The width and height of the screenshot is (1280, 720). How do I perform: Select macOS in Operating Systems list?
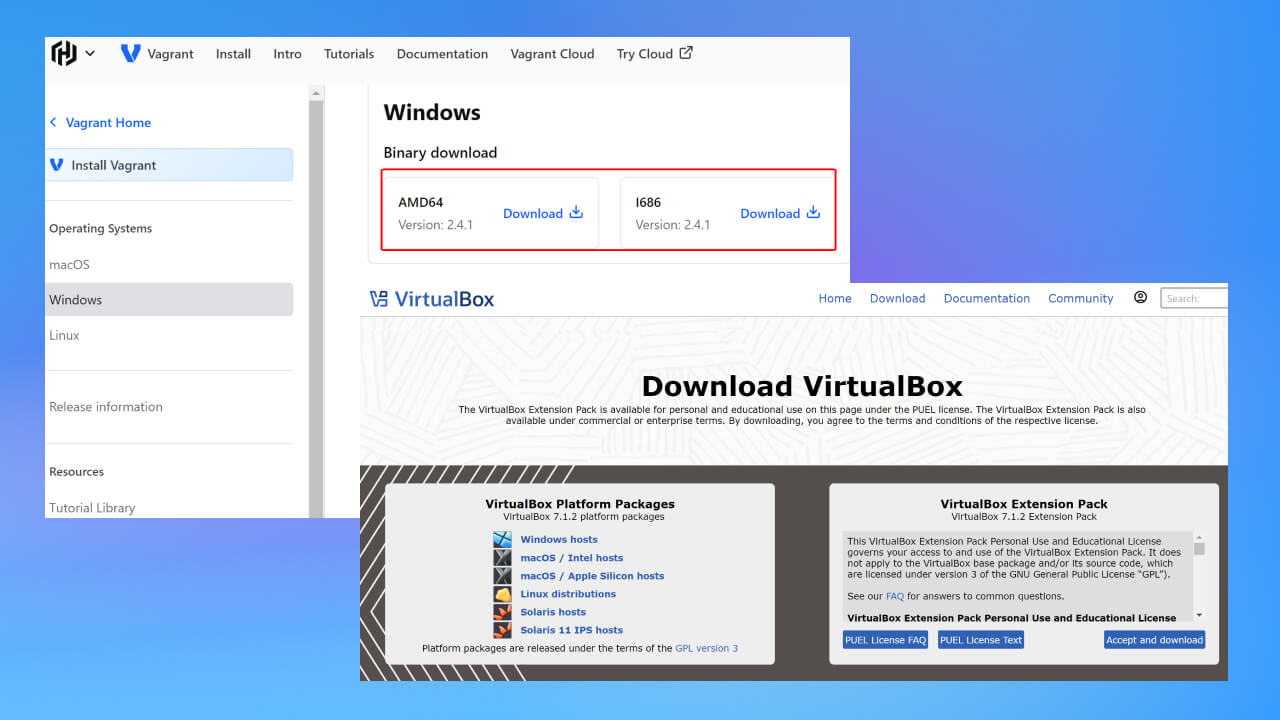(69, 265)
